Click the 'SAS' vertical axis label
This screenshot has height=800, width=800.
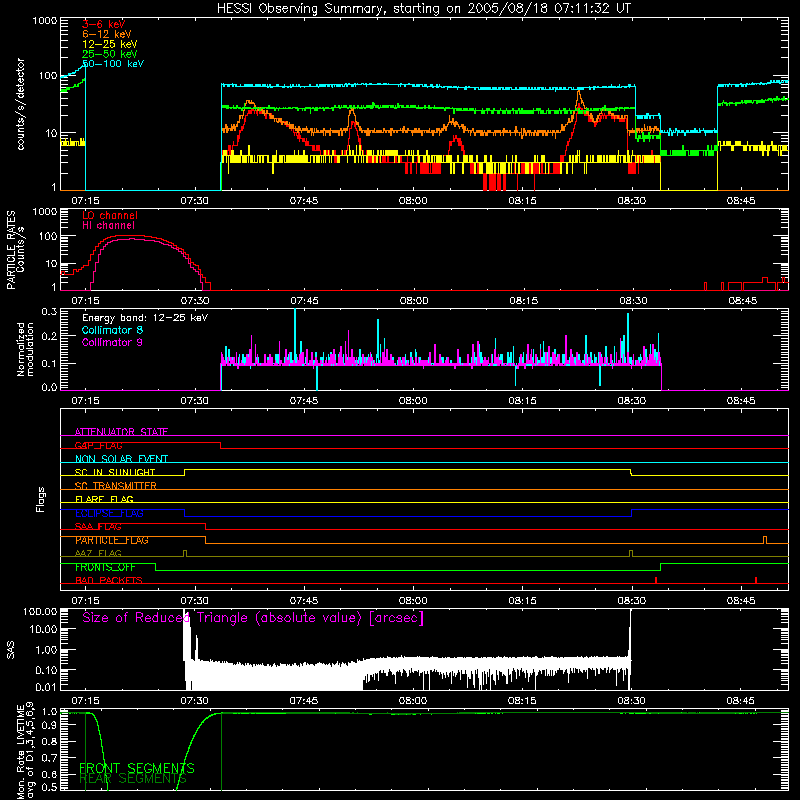(11, 650)
